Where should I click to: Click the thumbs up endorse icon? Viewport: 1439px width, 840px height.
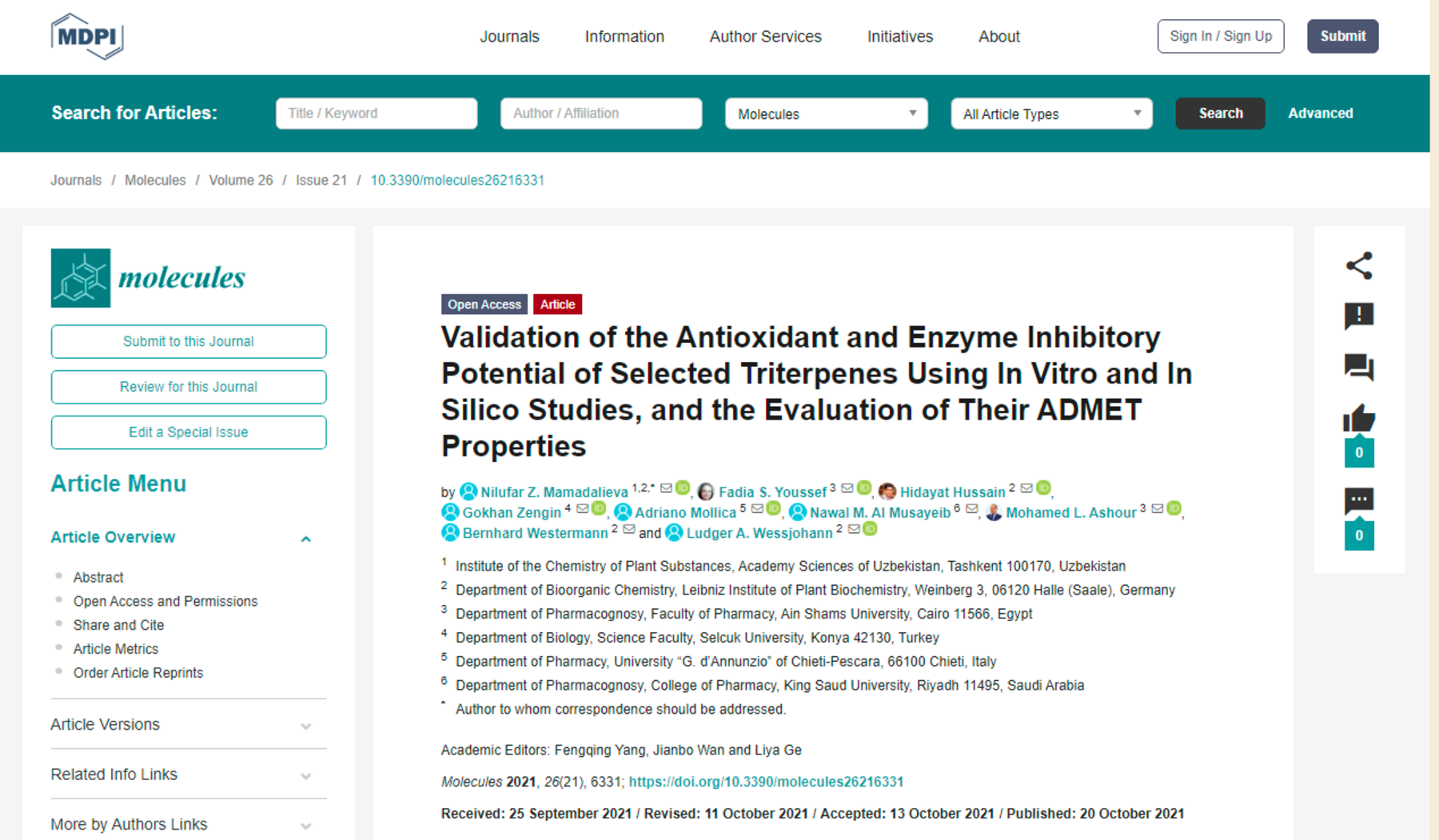(x=1358, y=418)
